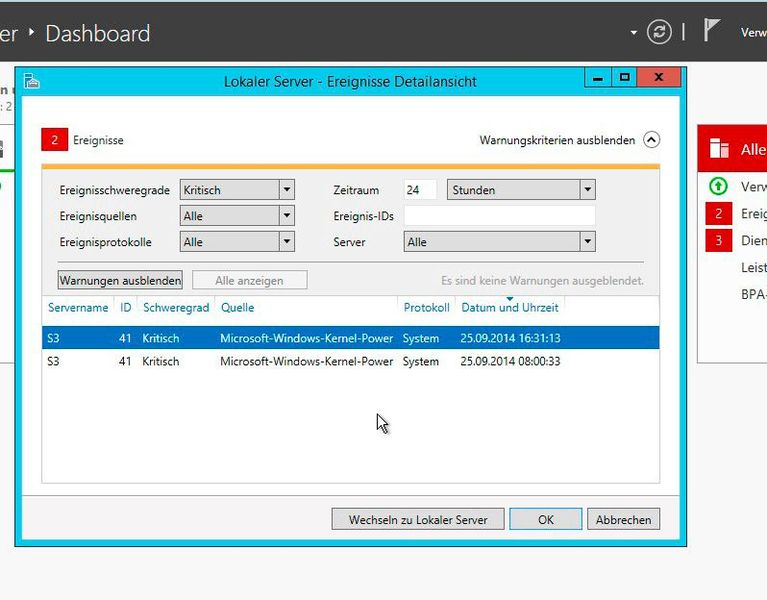Click the red Alle tile servers icon
Screen dimensions: 767x600
click(719, 148)
